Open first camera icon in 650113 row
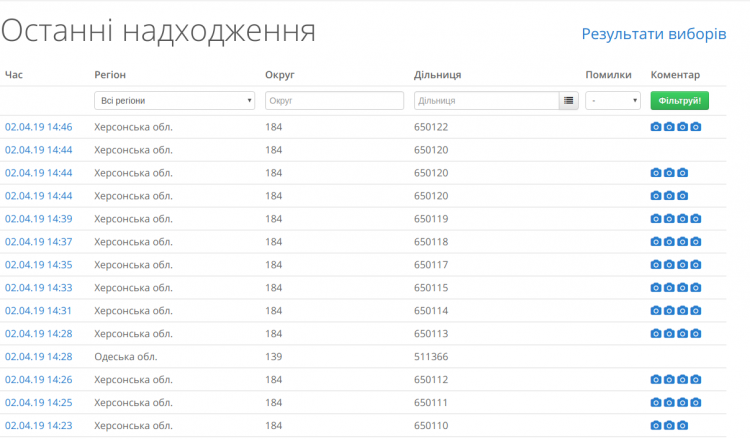The width and height of the screenshot is (750, 439). 656,334
